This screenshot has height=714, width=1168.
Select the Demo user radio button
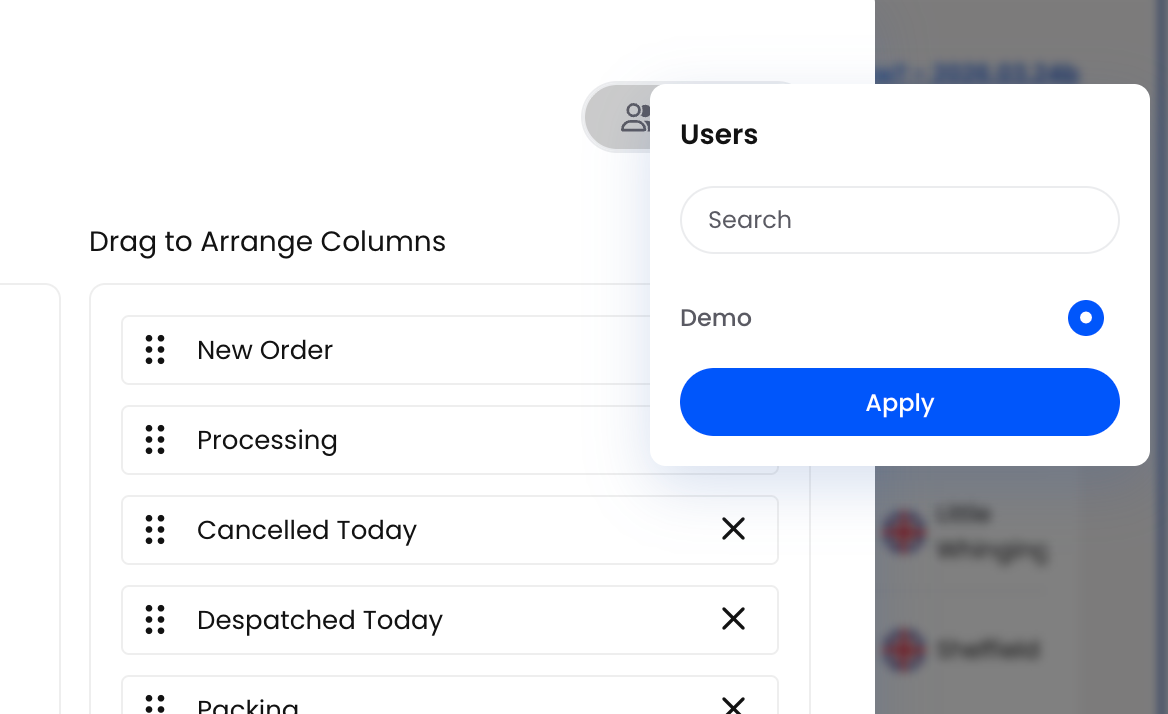coord(1085,318)
